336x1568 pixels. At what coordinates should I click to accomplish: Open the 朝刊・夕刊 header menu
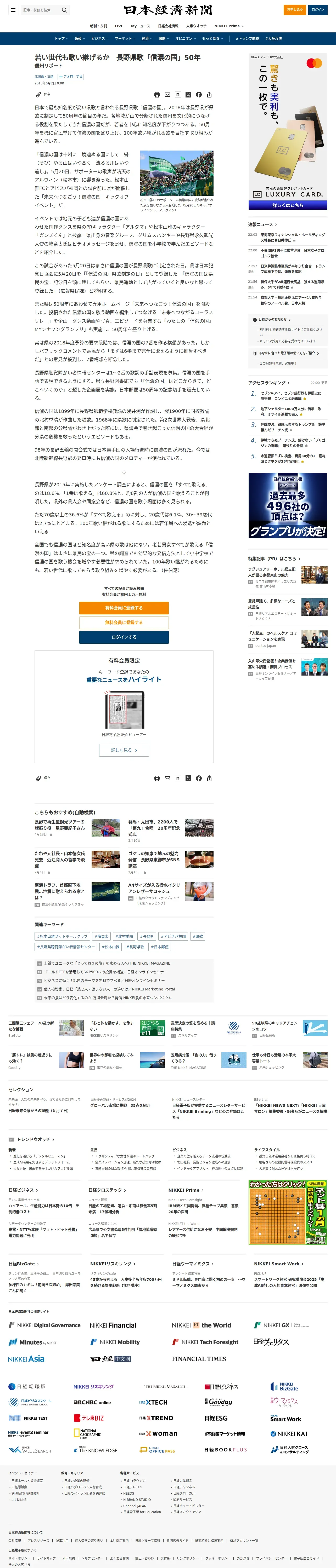click(x=98, y=26)
